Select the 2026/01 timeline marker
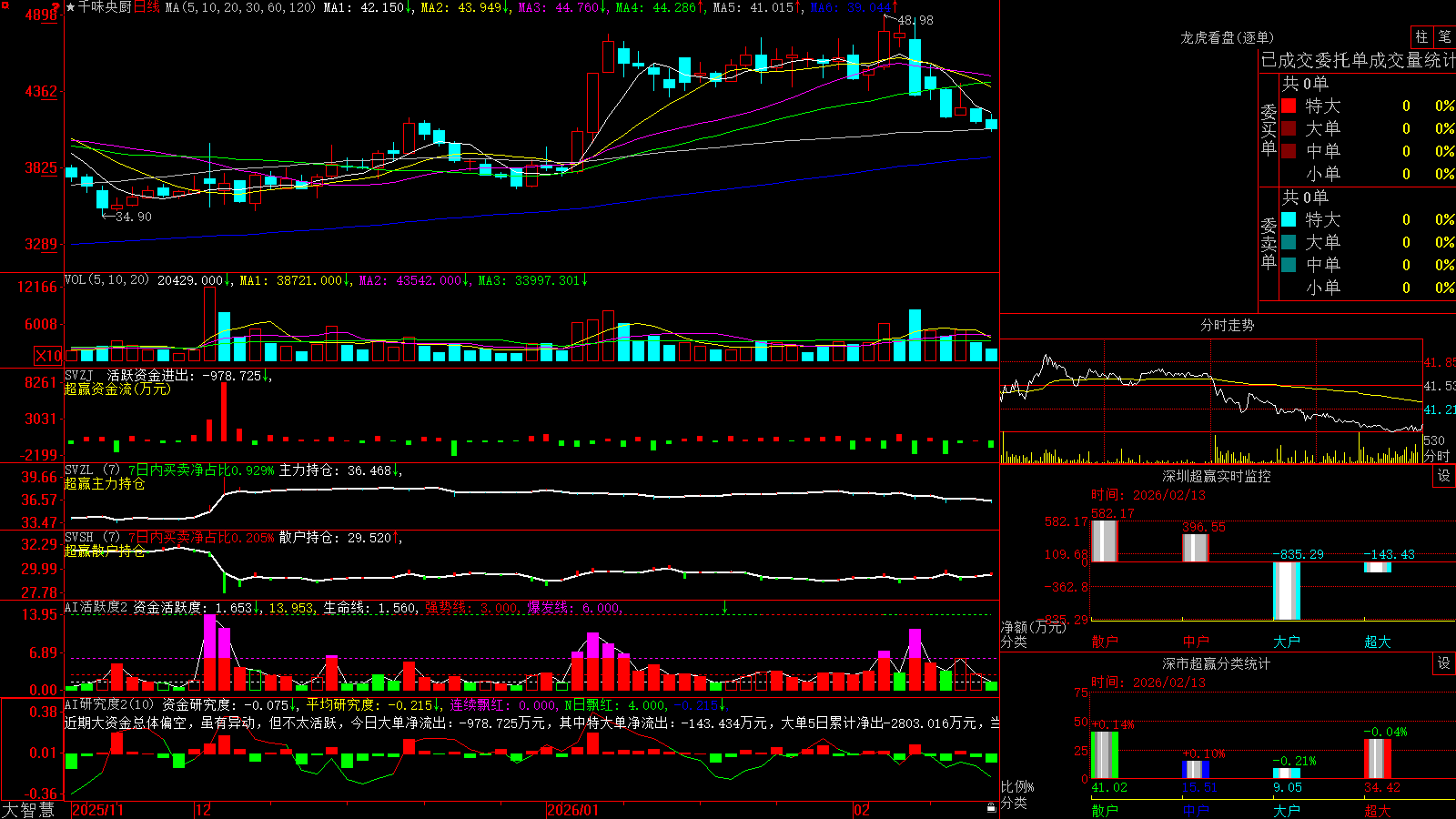 [572, 810]
